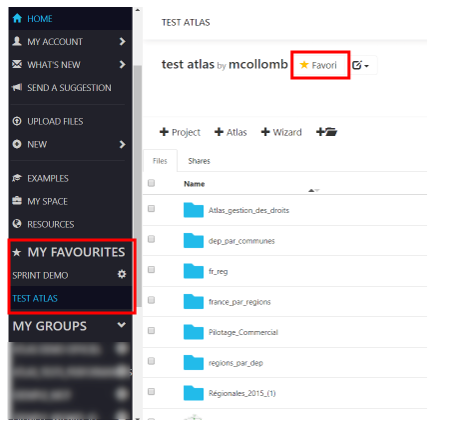Select the Files tab
The height and width of the screenshot is (429, 465).
click(160, 161)
